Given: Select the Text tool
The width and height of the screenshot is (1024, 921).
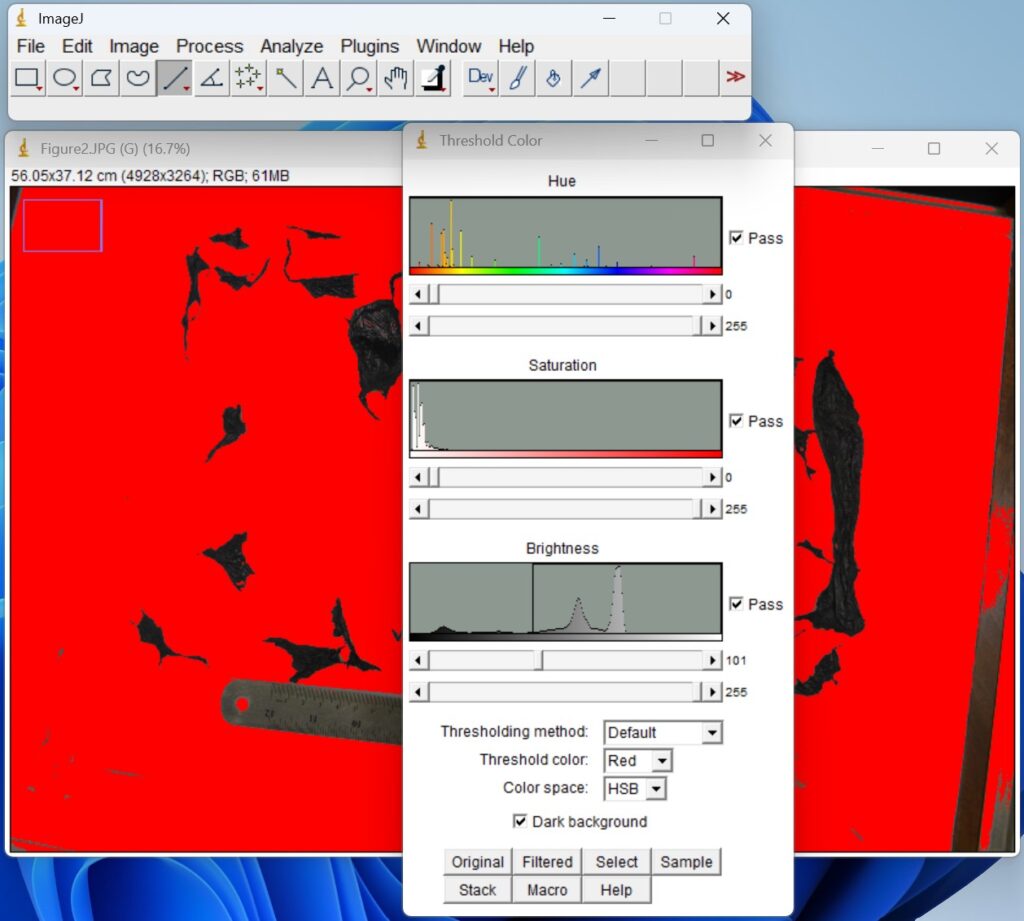Looking at the screenshot, I should pos(321,78).
